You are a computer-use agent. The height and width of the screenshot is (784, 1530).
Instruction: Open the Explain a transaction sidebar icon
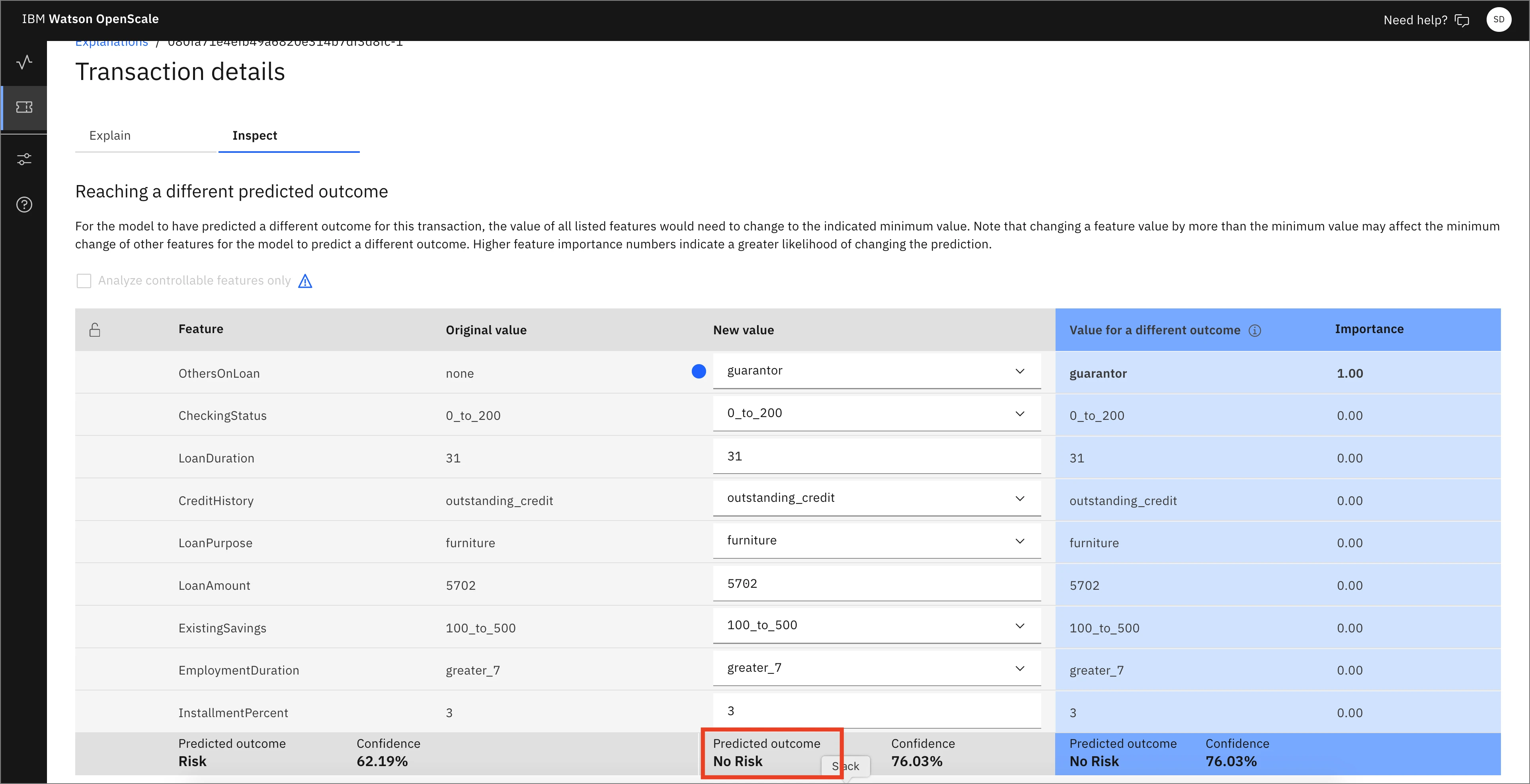(x=24, y=107)
